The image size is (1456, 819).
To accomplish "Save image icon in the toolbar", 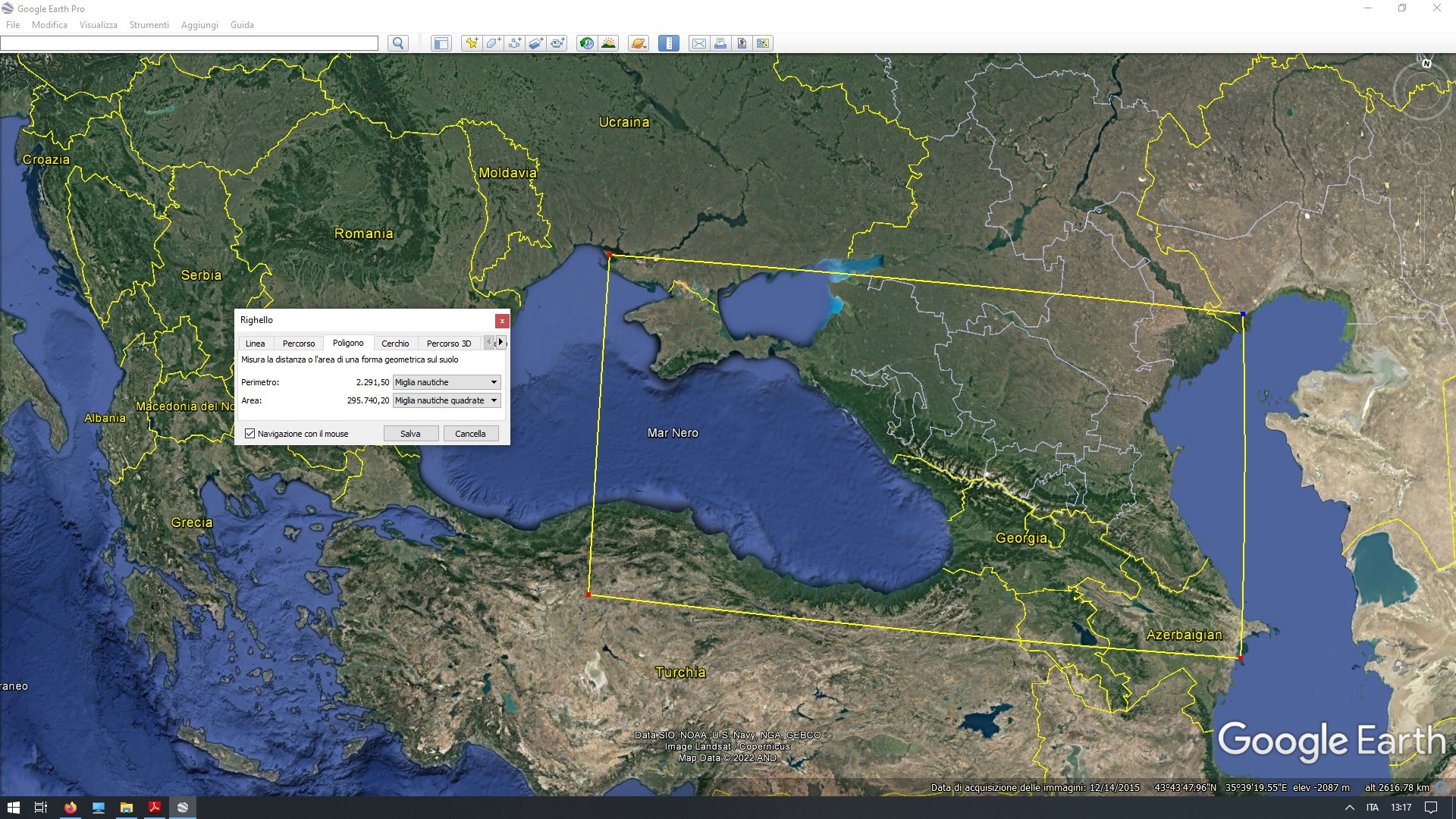I will pyautogui.click(x=742, y=43).
